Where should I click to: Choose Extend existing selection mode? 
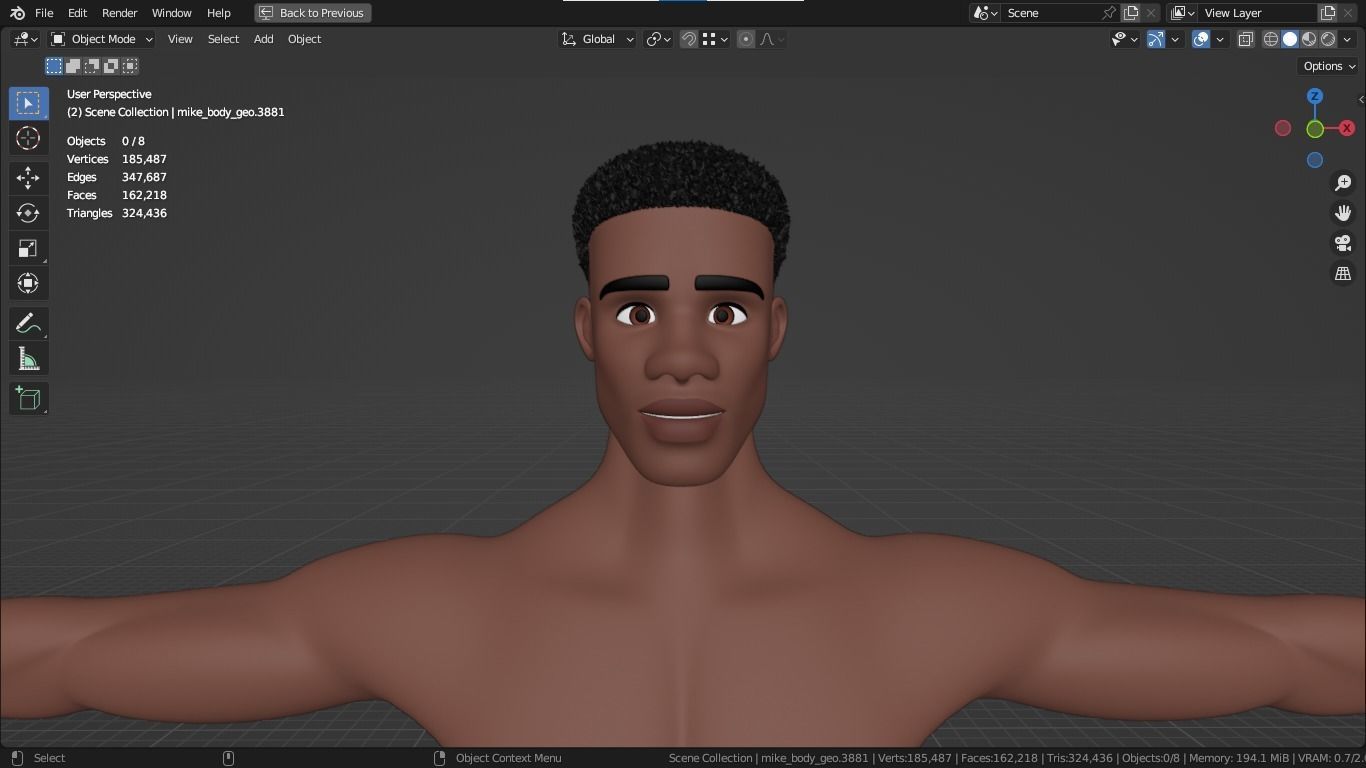coord(73,66)
